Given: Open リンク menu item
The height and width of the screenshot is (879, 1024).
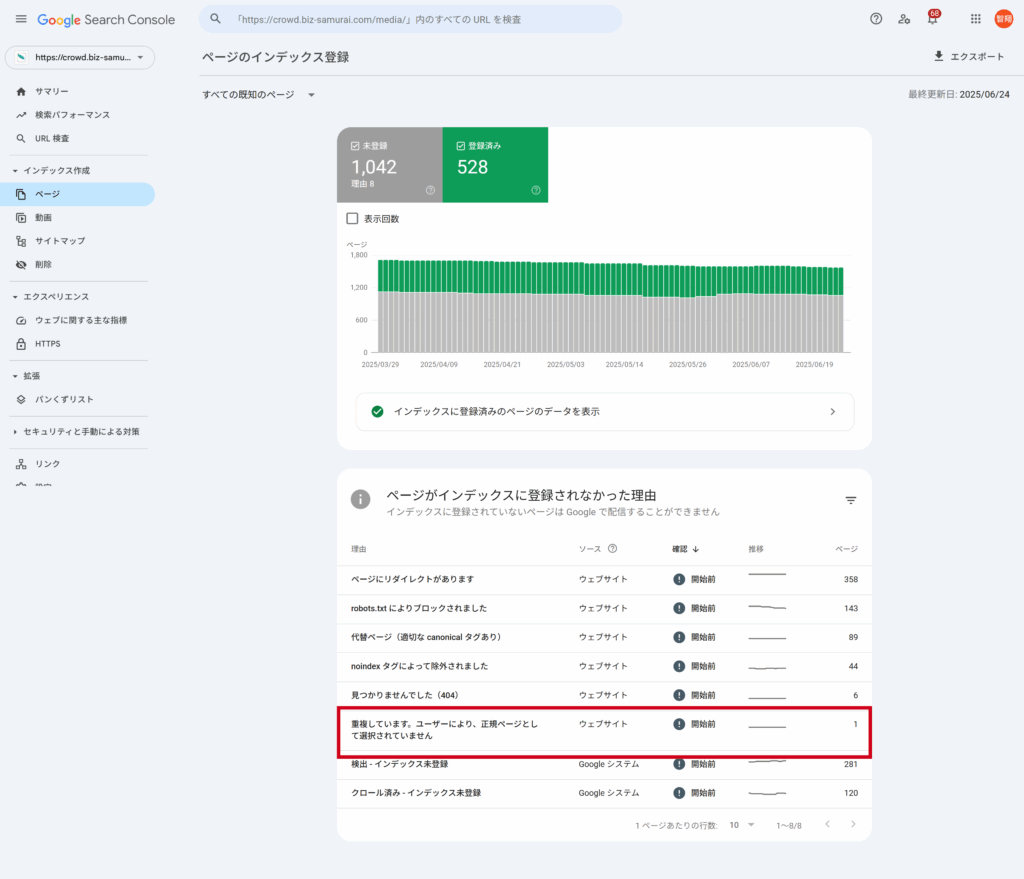Looking at the screenshot, I should 78,464.
